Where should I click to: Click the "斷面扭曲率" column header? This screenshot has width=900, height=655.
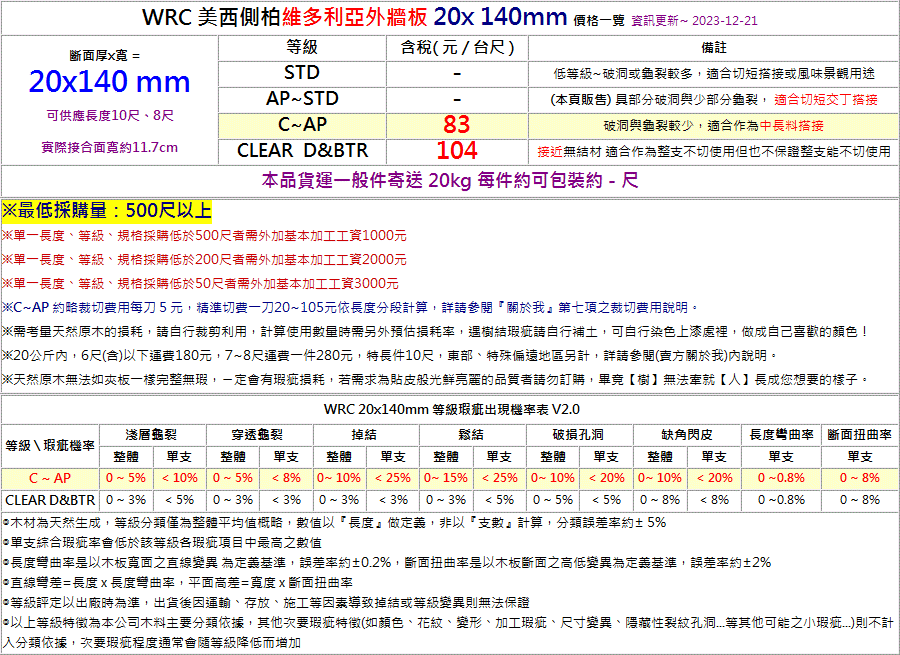[x=859, y=435]
